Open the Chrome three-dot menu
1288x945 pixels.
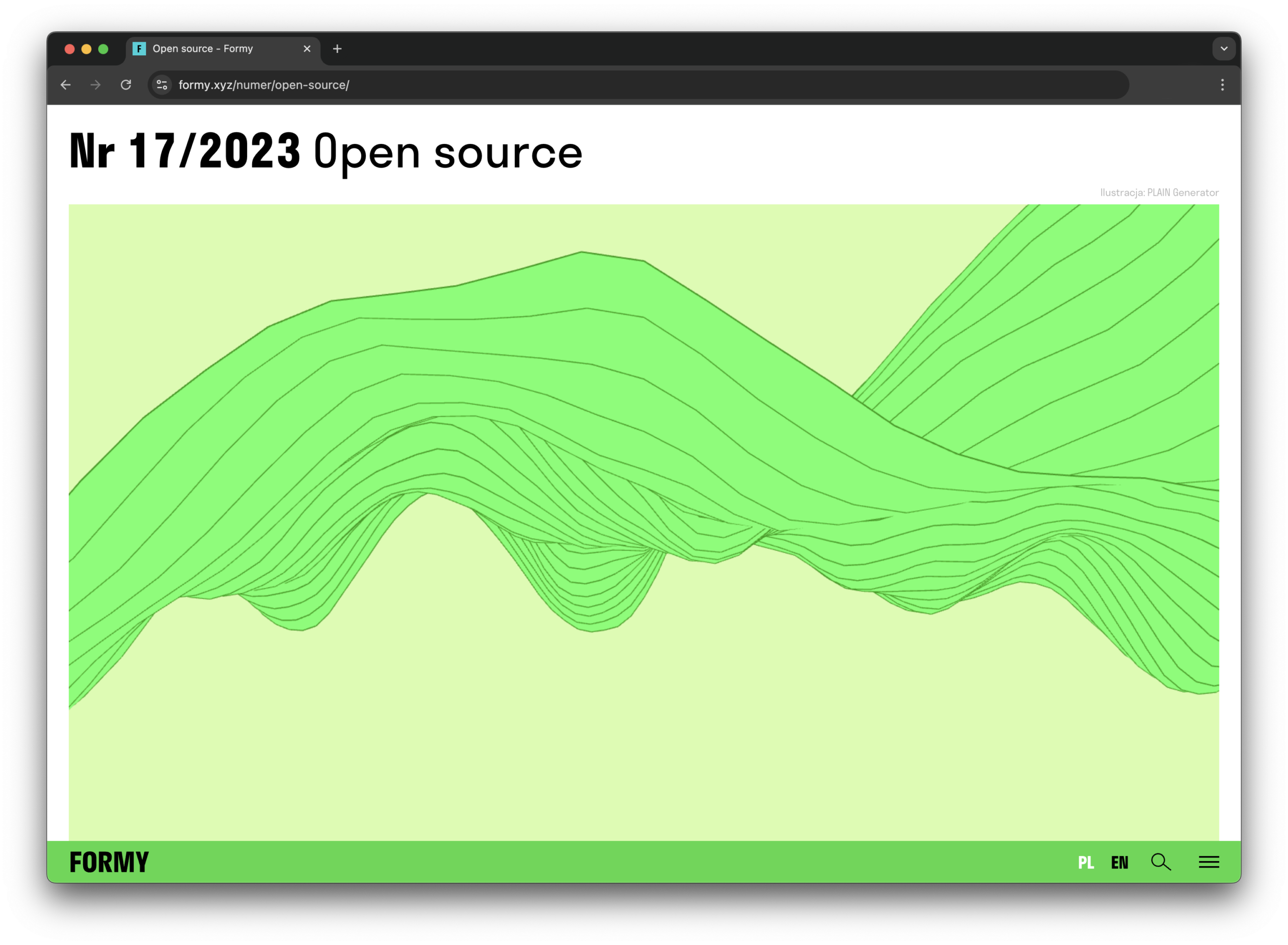[x=1222, y=85]
